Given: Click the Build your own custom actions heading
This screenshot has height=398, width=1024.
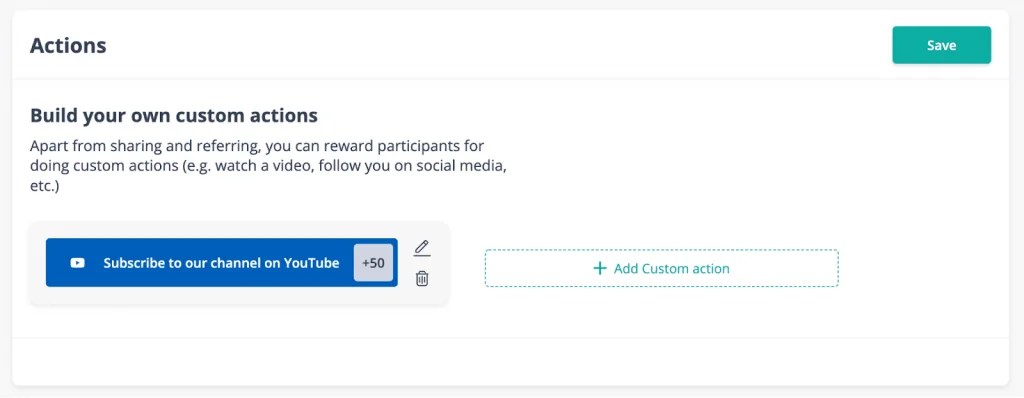Looking at the screenshot, I should [x=174, y=116].
